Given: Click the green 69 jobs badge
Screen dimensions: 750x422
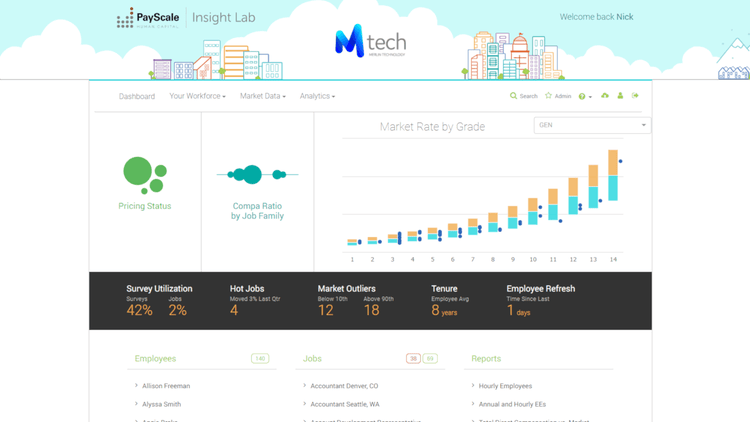Looking at the screenshot, I should coord(430,358).
